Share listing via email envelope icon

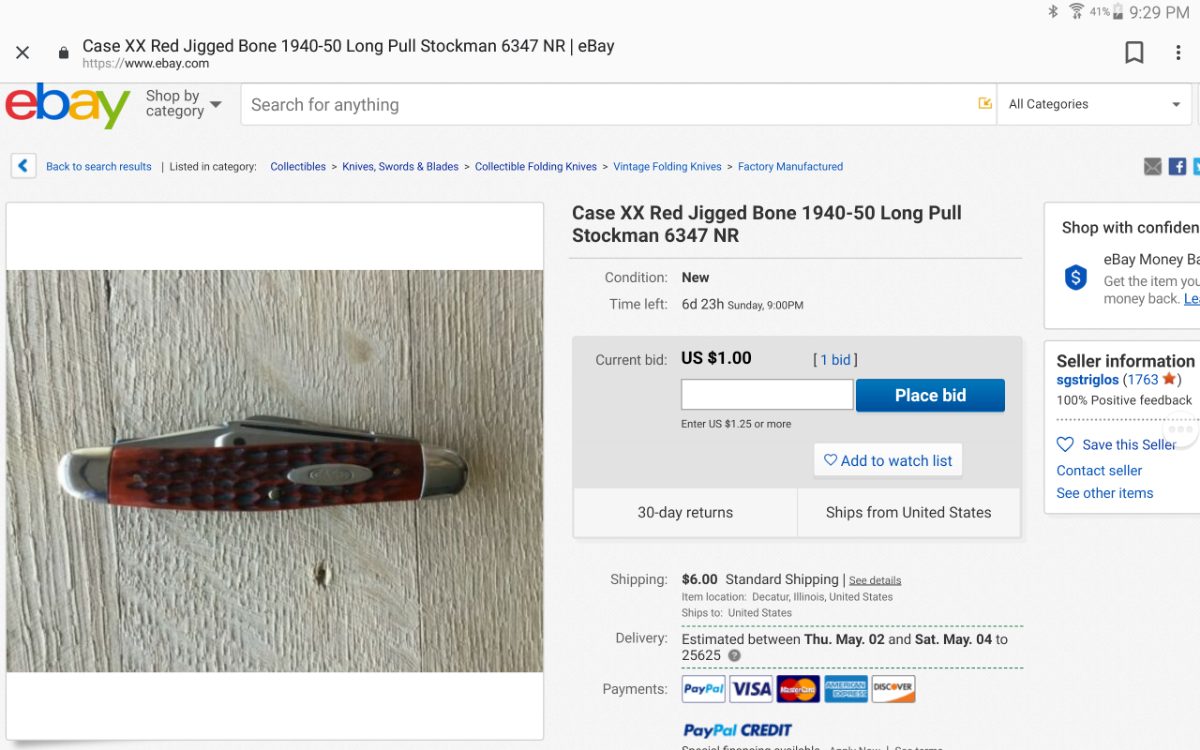point(1153,167)
